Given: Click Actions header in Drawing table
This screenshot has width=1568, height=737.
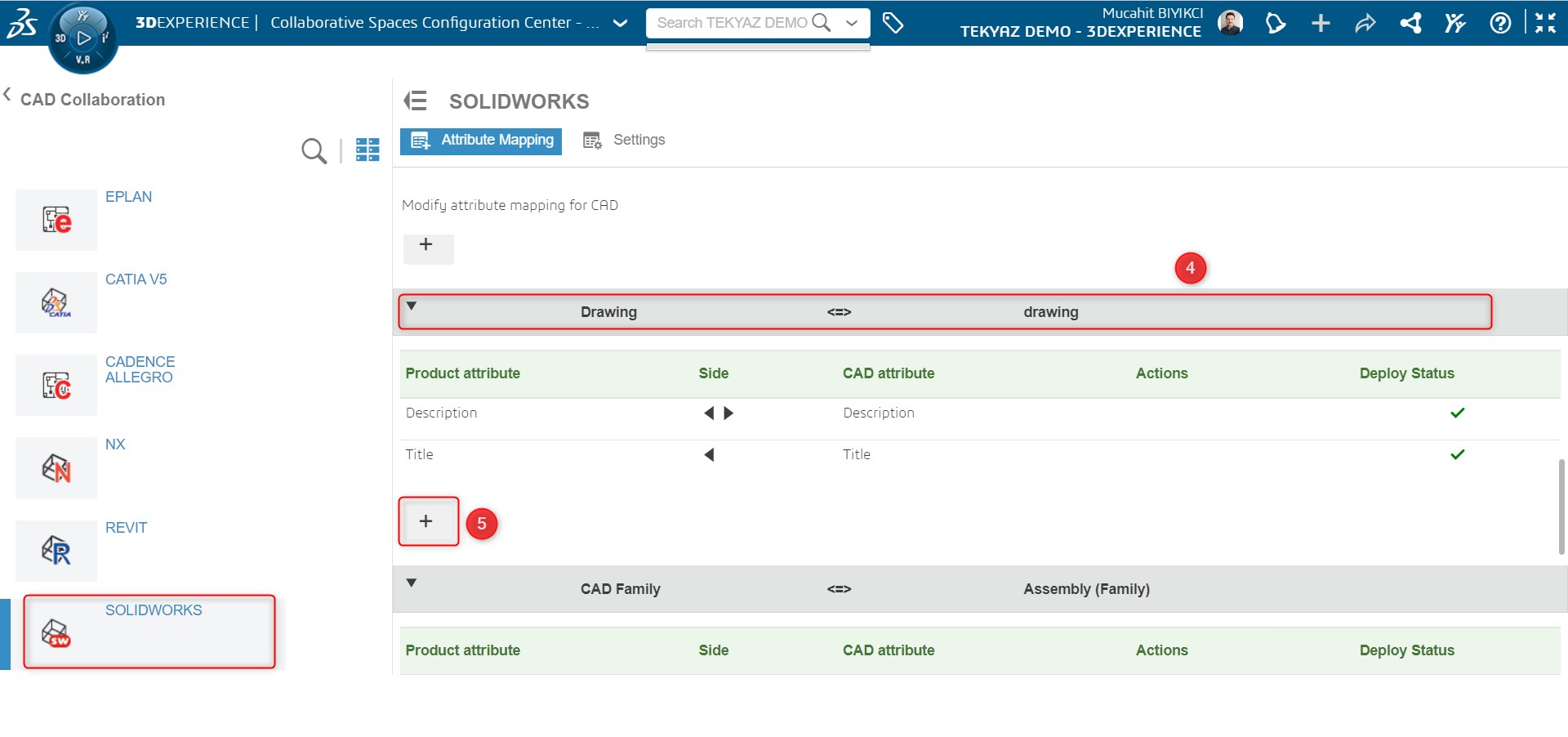Looking at the screenshot, I should (x=1161, y=373).
